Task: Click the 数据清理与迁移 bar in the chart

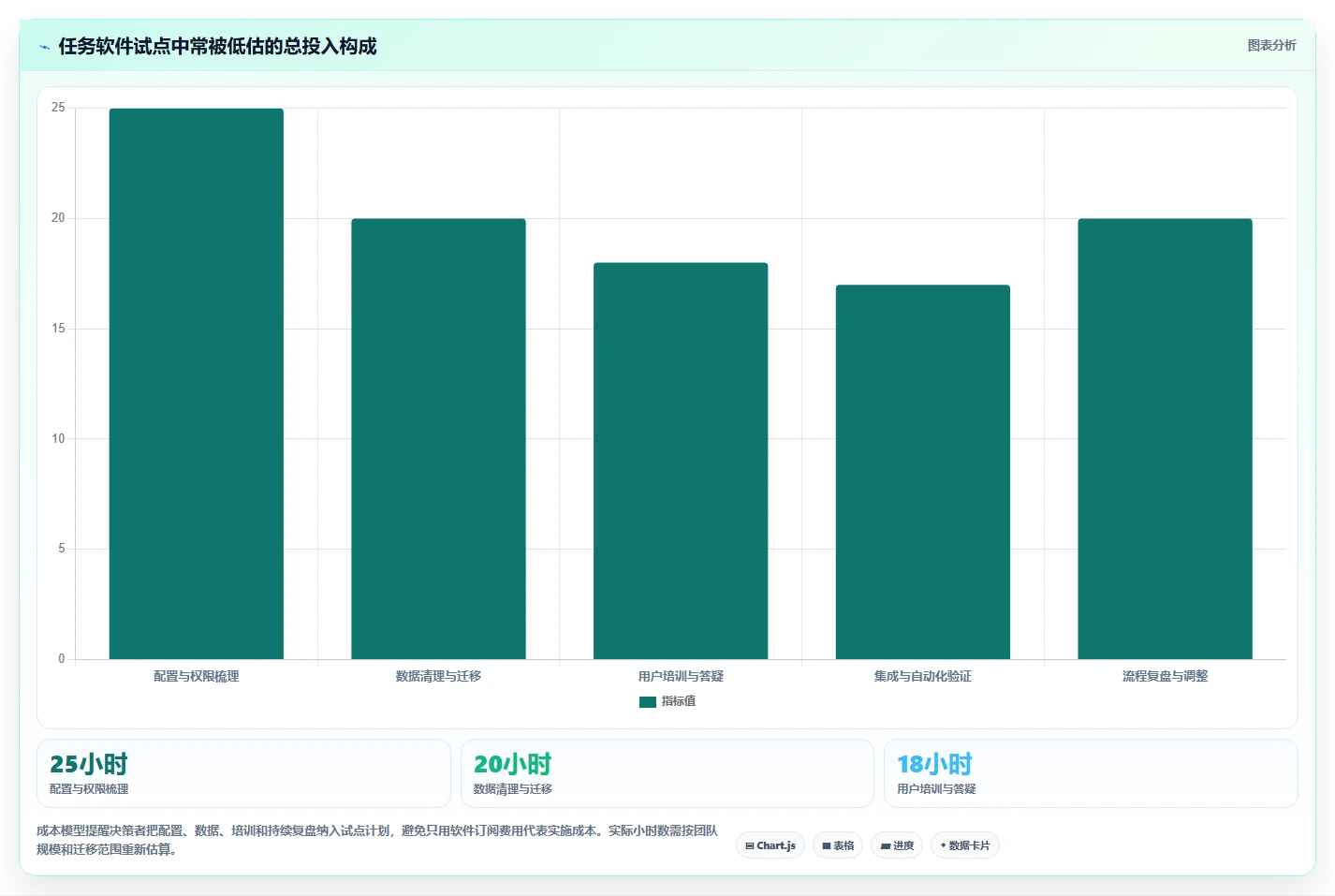Action: [x=438, y=439]
